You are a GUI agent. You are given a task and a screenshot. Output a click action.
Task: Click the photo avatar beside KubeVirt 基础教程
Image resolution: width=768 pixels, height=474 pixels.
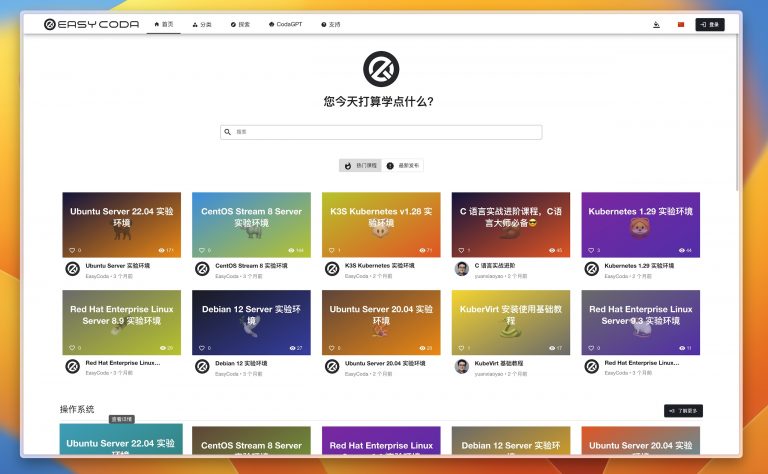click(x=462, y=366)
